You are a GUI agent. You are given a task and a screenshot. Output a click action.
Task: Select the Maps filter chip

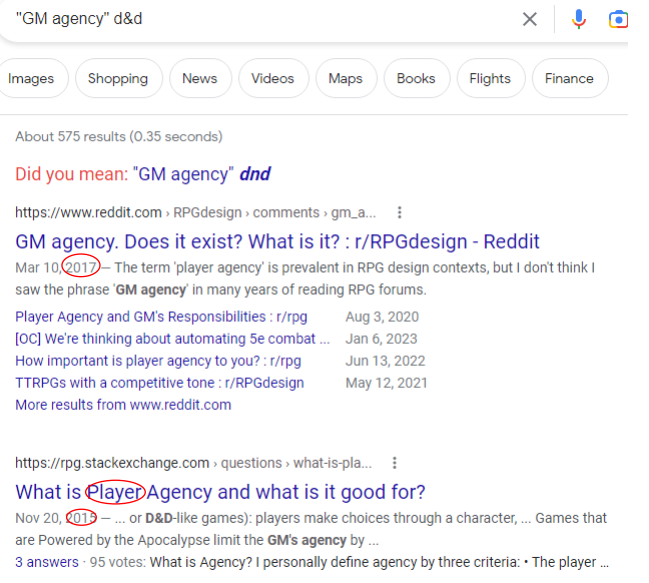(x=345, y=79)
